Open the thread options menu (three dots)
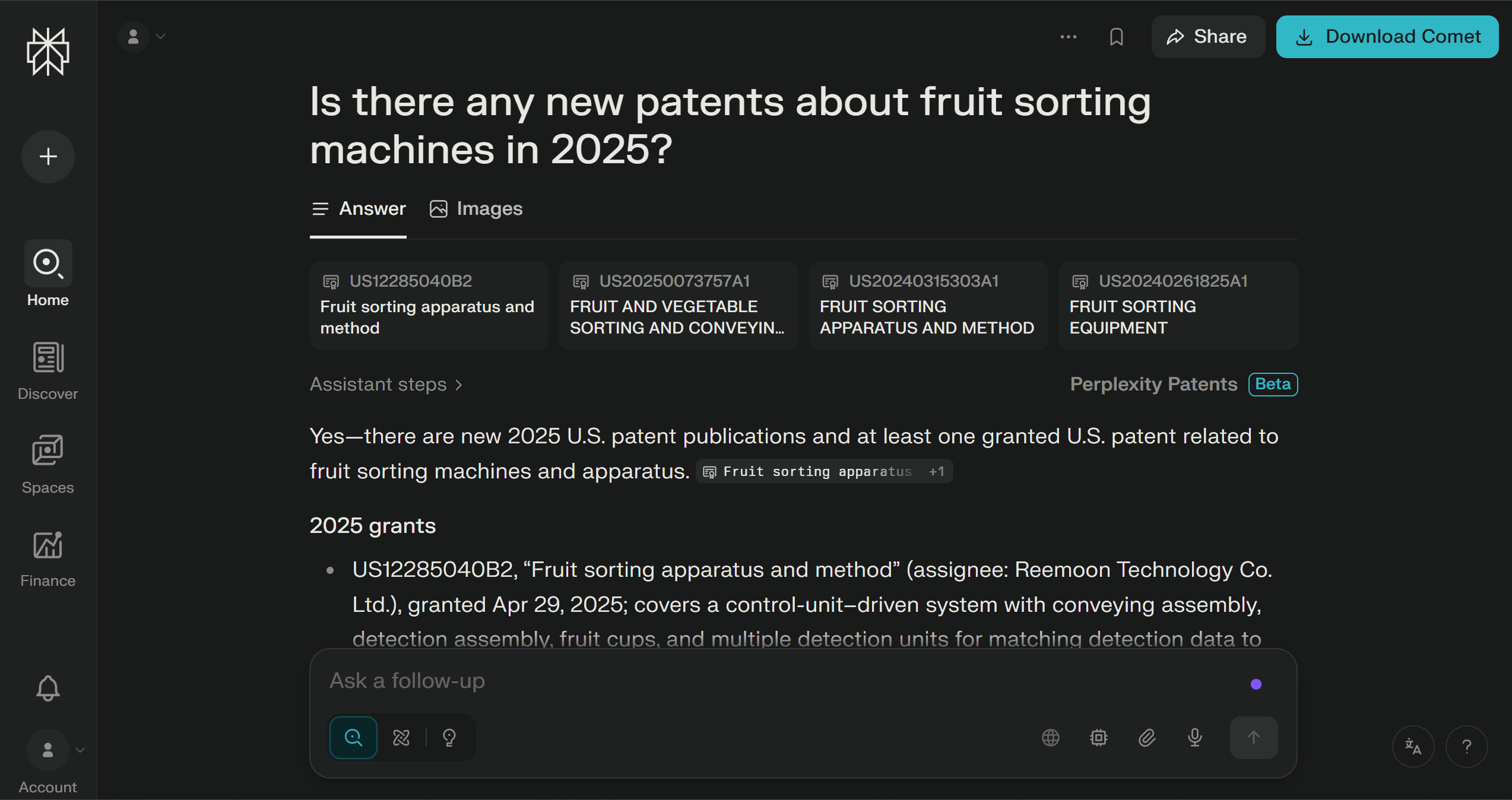The width and height of the screenshot is (1512, 800). (x=1068, y=37)
